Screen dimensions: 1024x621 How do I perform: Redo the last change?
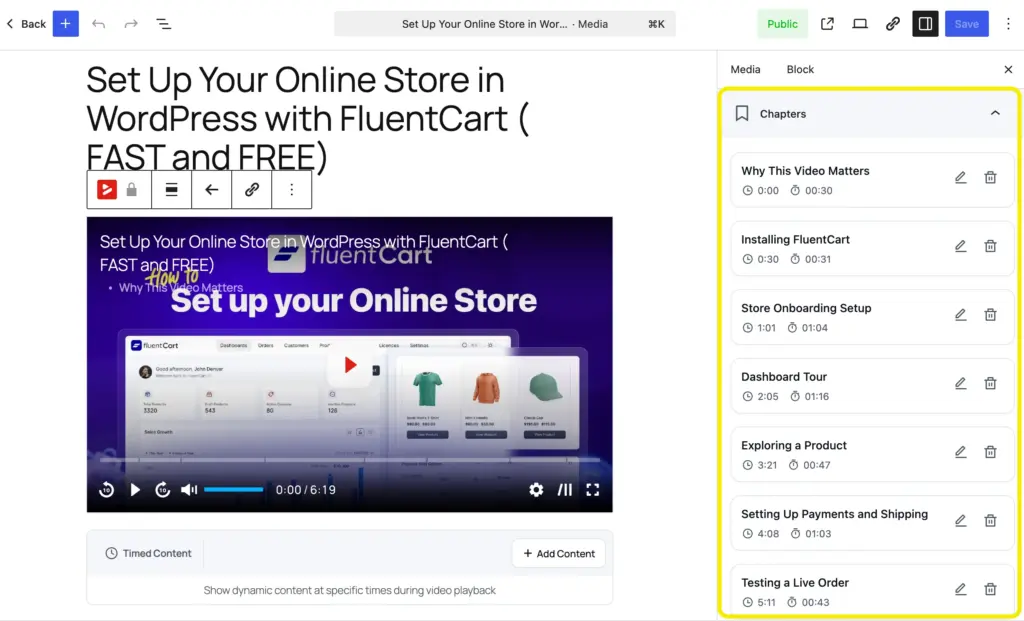(x=131, y=24)
